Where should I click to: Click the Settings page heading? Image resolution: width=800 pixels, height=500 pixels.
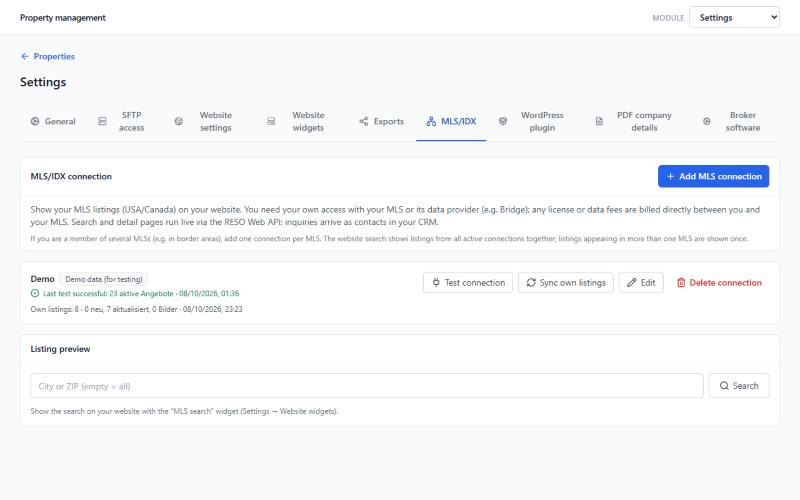[43, 82]
